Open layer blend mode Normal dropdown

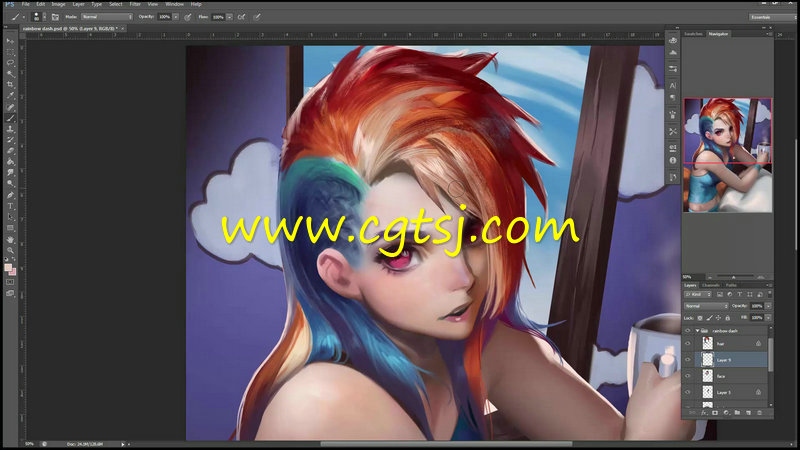click(x=706, y=306)
